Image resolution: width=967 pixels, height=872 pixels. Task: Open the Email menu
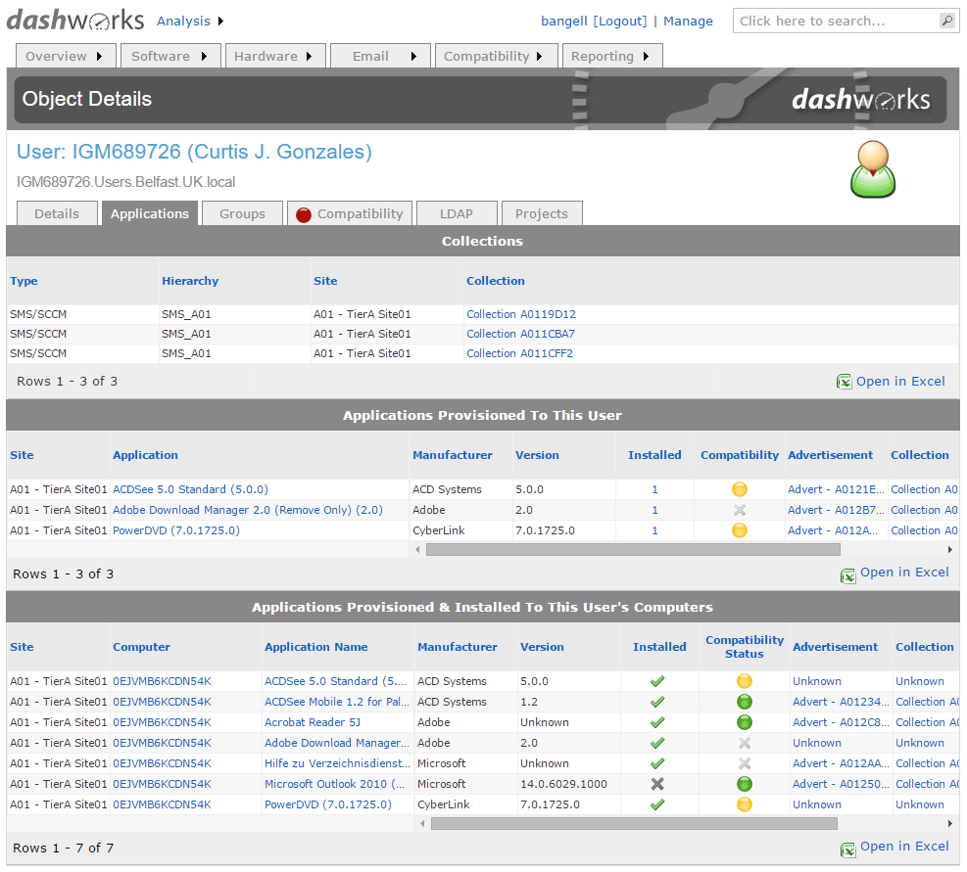(380, 56)
